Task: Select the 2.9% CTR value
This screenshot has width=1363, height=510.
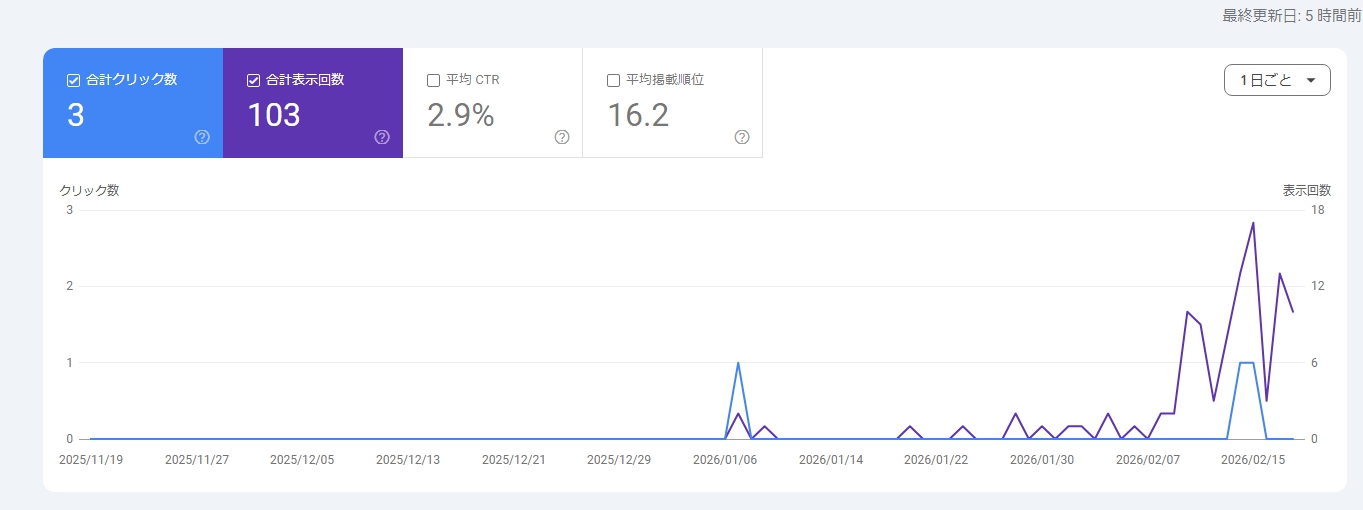Action: tap(460, 116)
